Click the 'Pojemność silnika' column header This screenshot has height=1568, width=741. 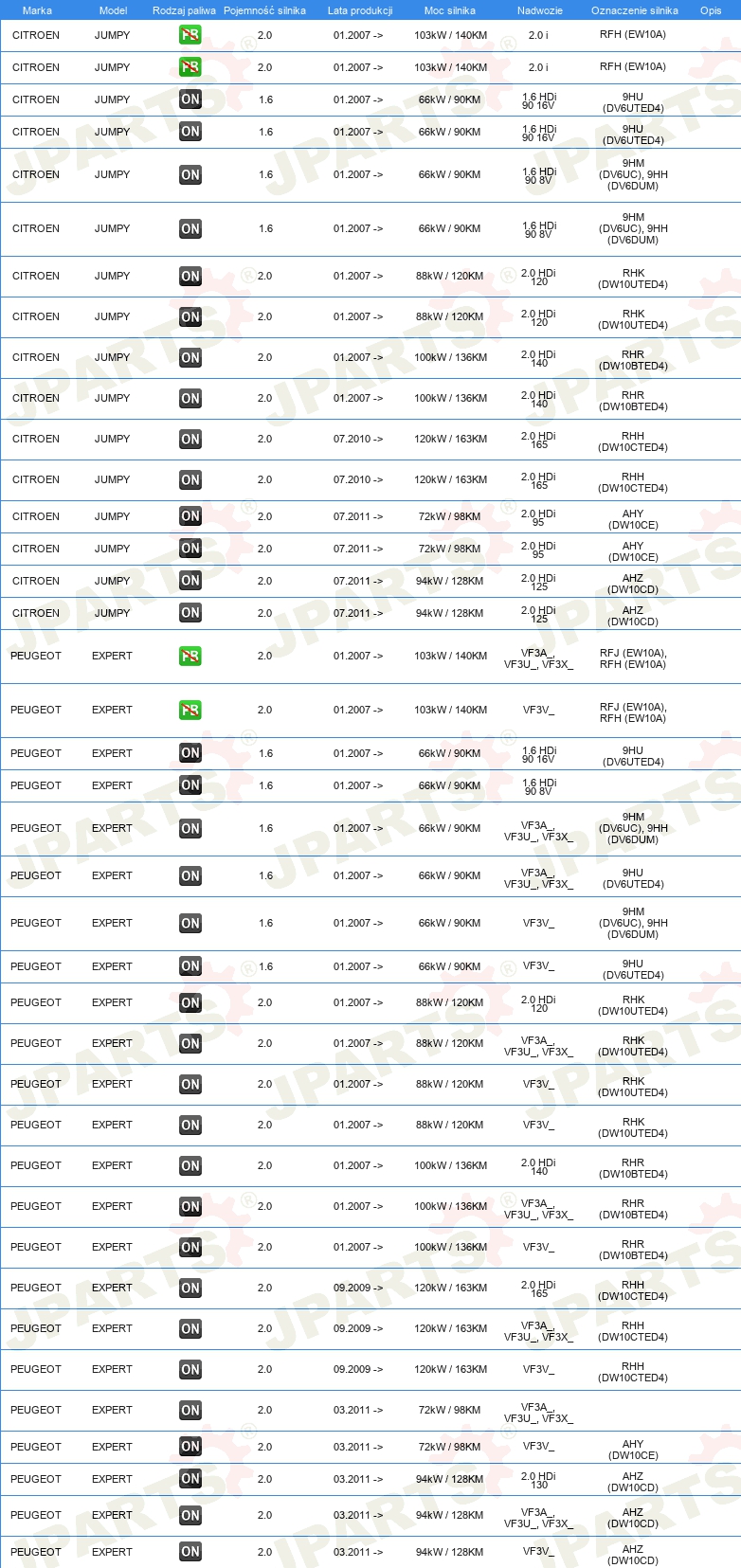click(264, 10)
